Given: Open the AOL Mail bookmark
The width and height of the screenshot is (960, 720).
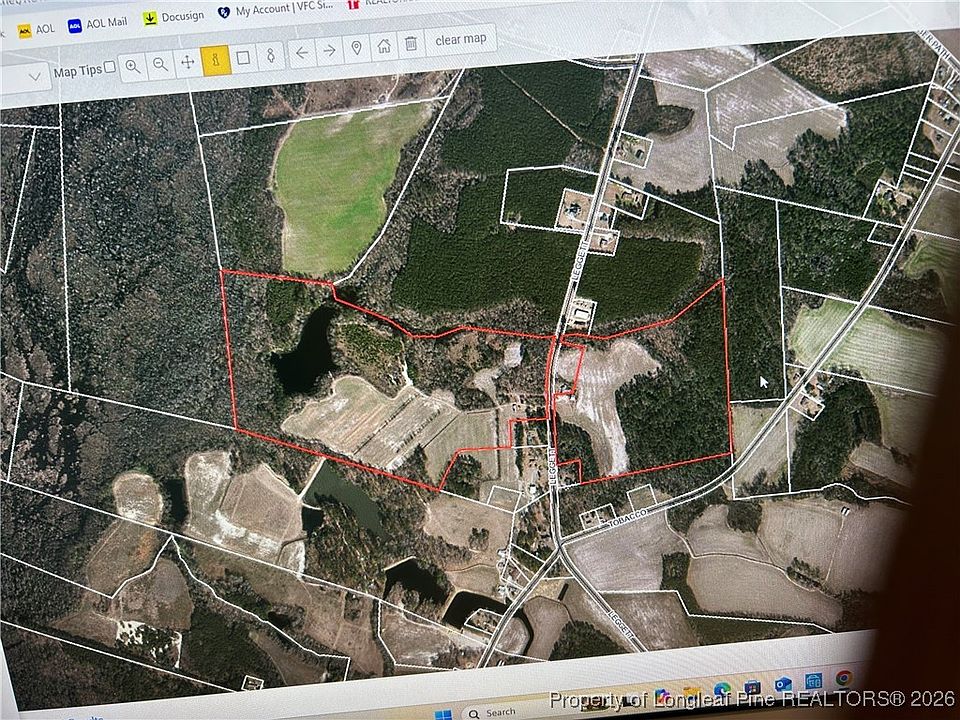Looking at the screenshot, I should pos(97,24).
